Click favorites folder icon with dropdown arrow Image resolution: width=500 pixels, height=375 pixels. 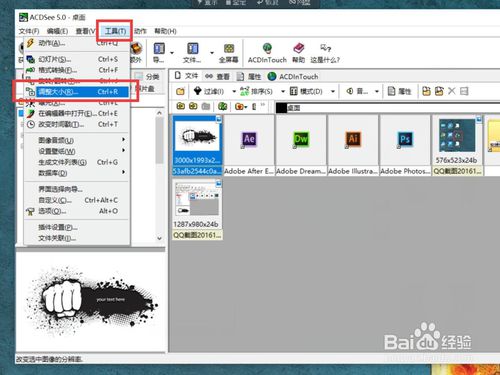click(x=241, y=106)
